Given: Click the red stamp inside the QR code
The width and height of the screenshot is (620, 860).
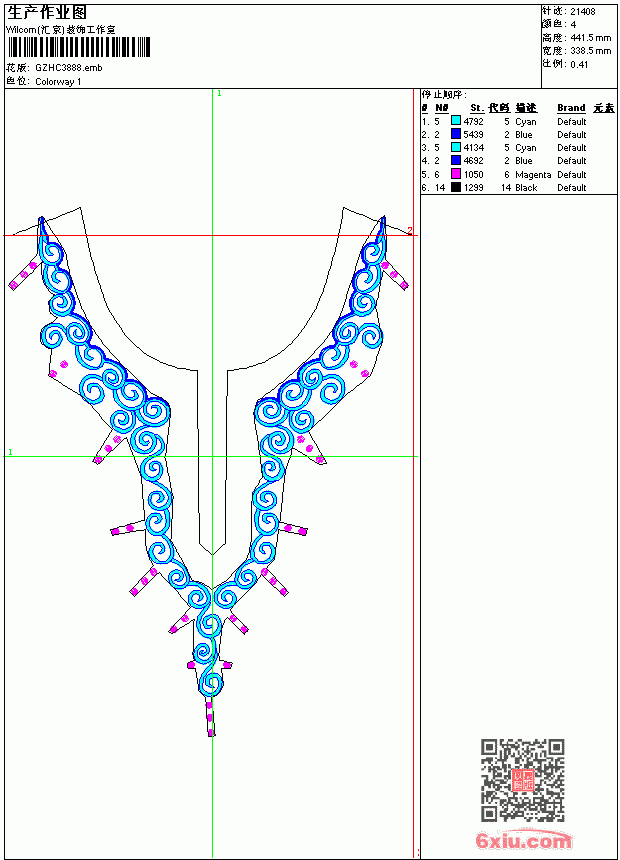Looking at the screenshot, I should (x=523, y=780).
